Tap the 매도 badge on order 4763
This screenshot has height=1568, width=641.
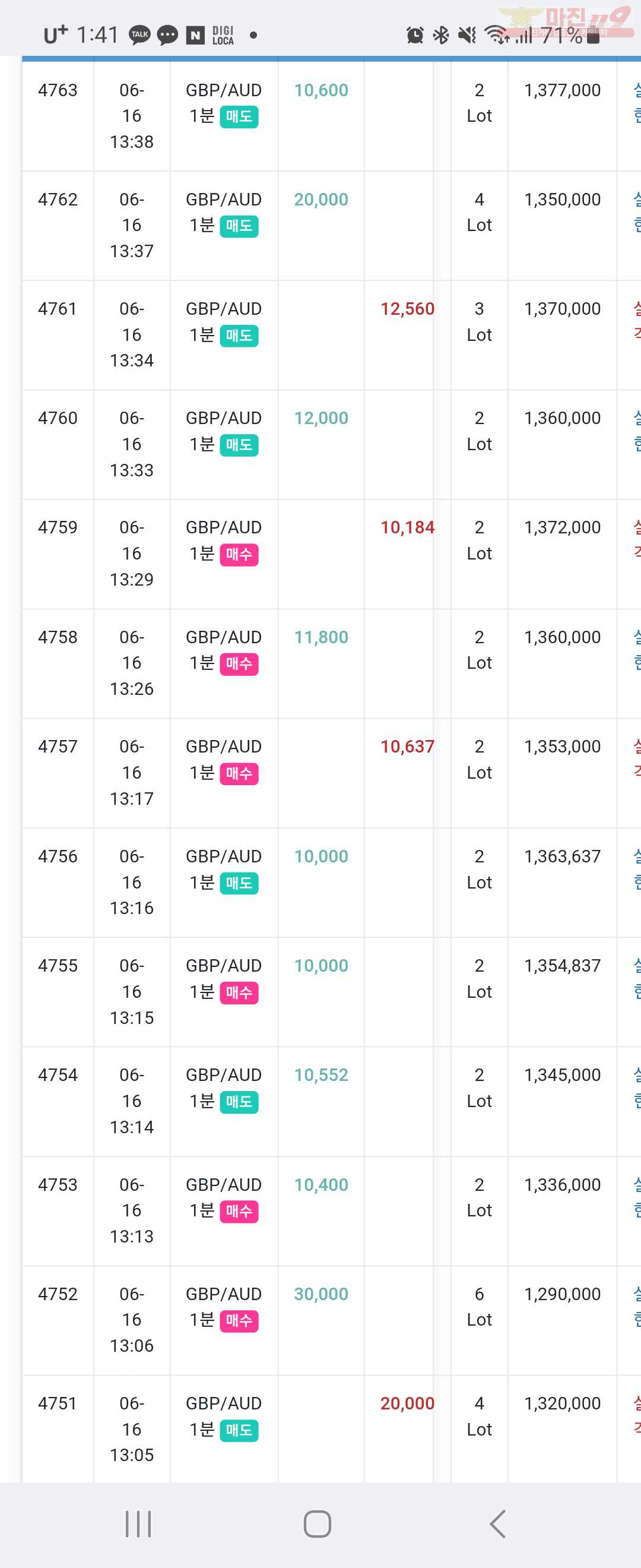pyautogui.click(x=239, y=116)
